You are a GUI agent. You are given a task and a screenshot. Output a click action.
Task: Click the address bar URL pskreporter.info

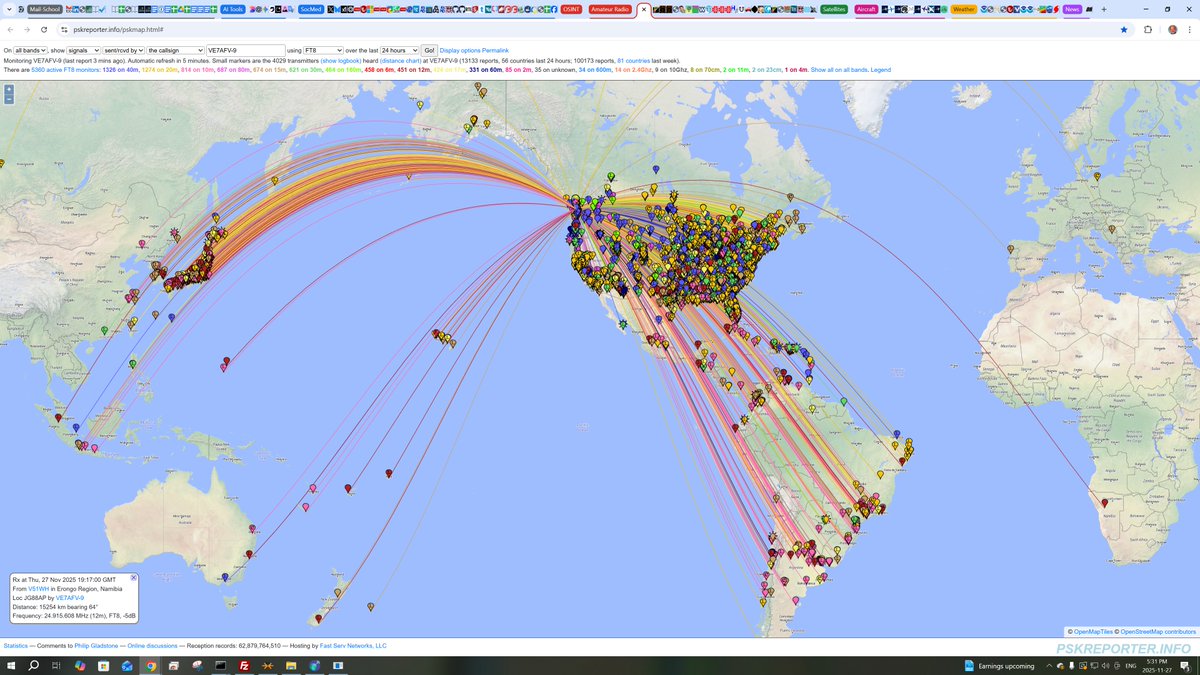[x=118, y=30]
